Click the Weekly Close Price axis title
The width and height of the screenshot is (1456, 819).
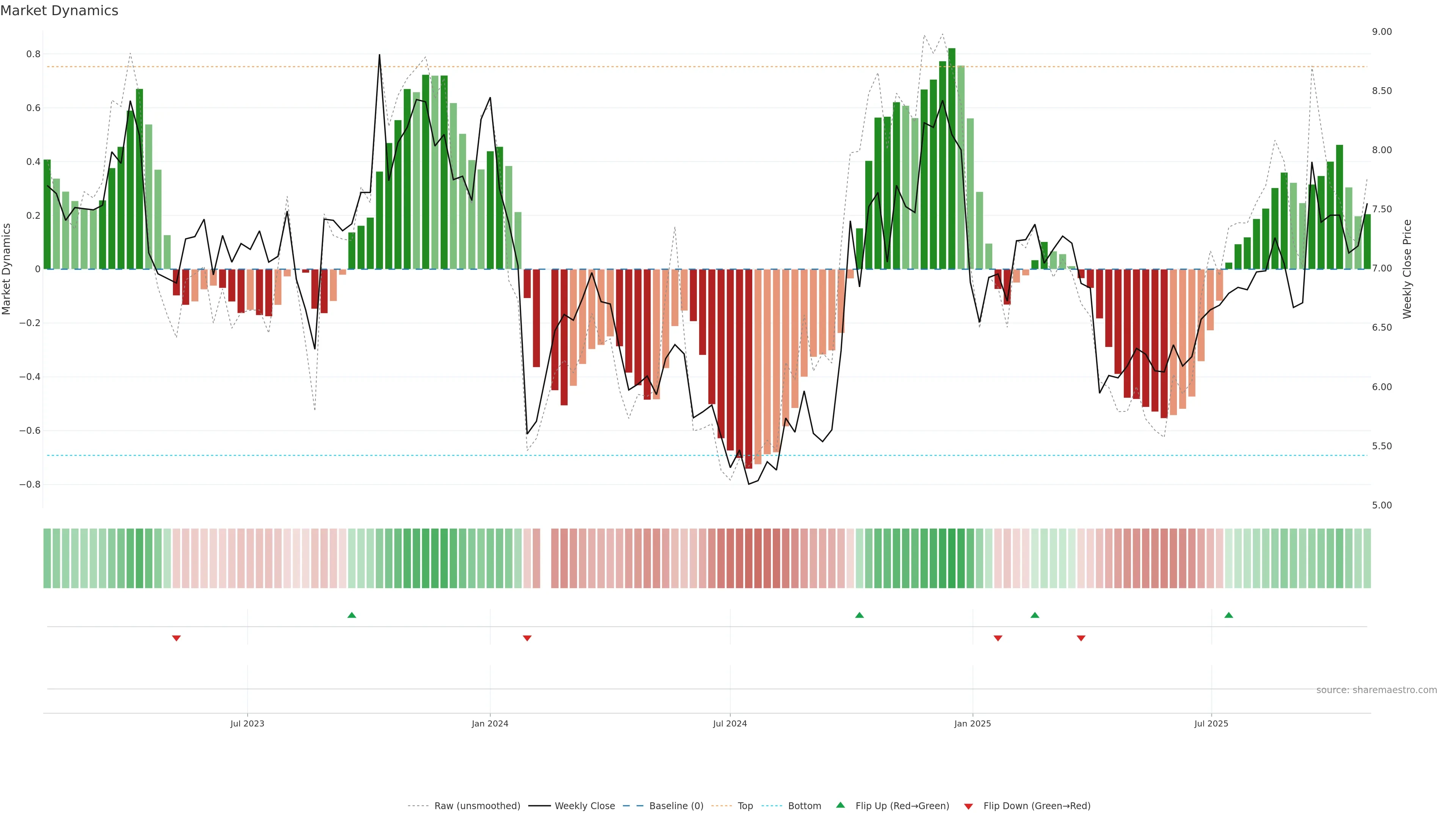[x=1407, y=269]
